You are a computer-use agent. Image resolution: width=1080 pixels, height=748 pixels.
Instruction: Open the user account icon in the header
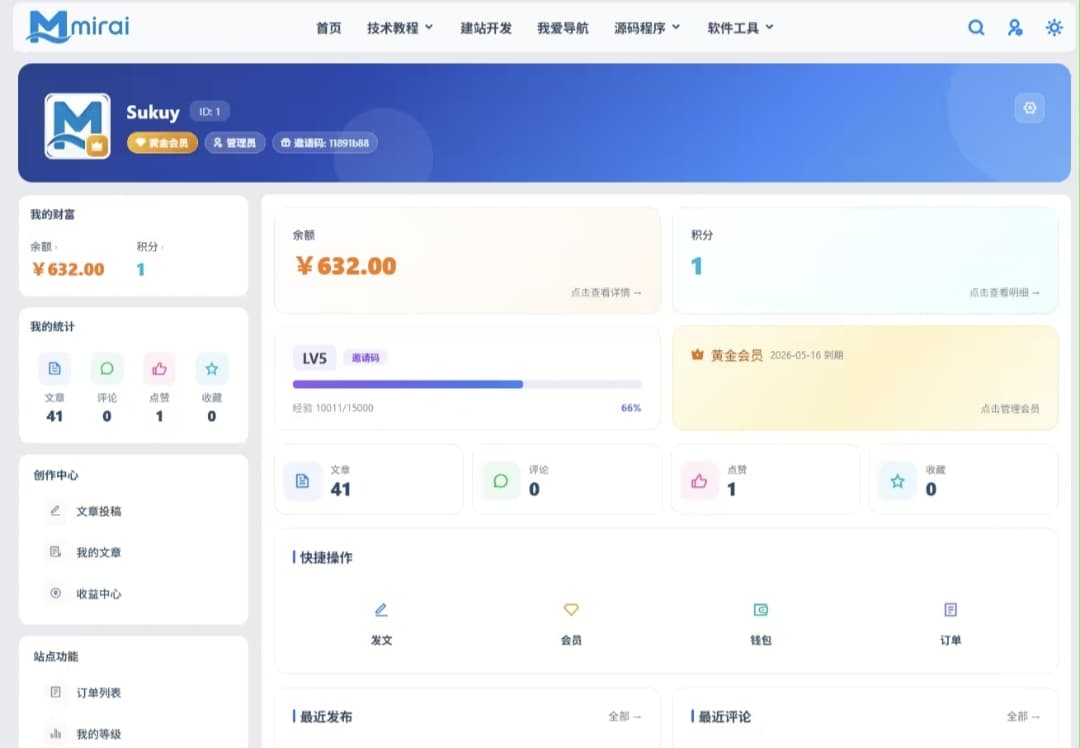pyautogui.click(x=1015, y=28)
